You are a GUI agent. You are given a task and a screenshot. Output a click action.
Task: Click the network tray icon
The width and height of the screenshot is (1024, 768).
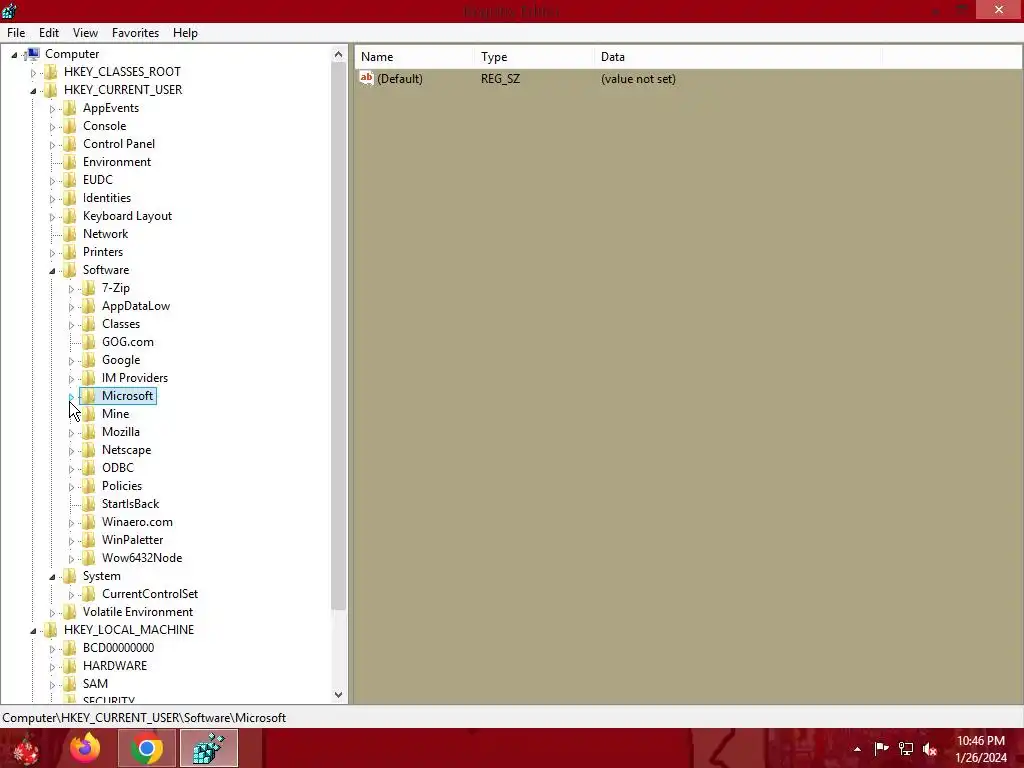906,749
